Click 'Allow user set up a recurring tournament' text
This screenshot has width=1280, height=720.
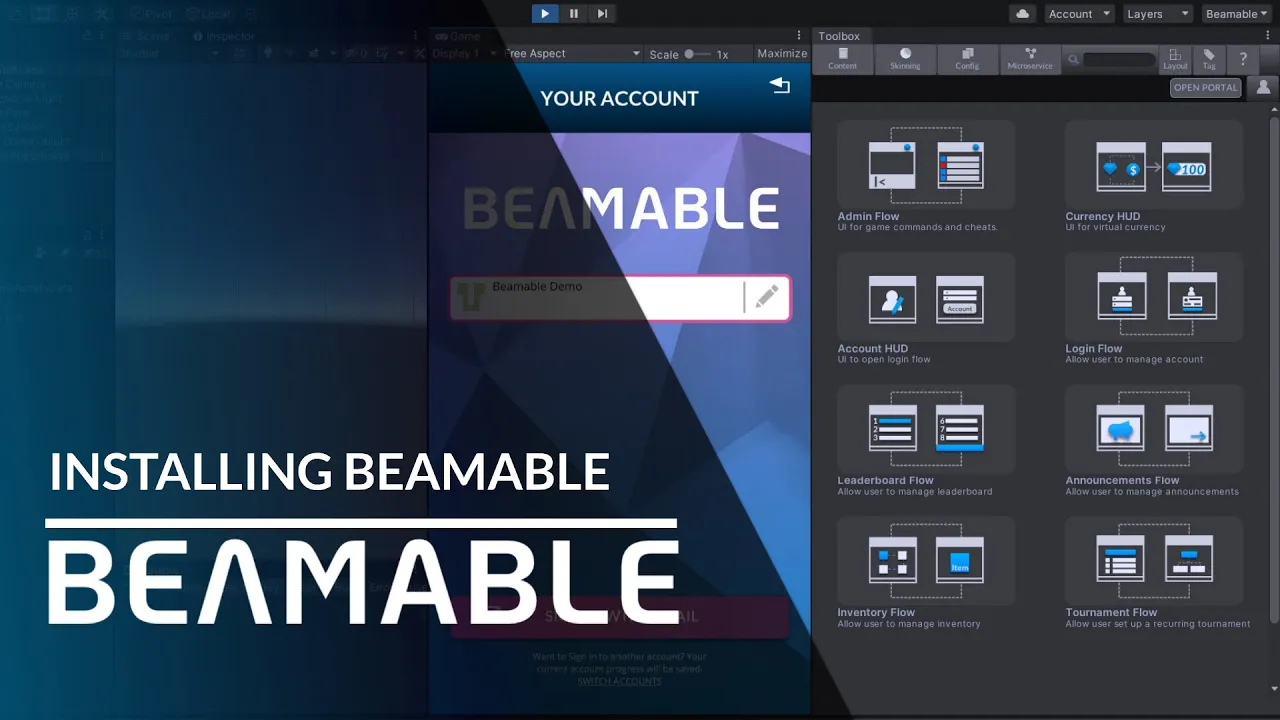coord(1158,623)
